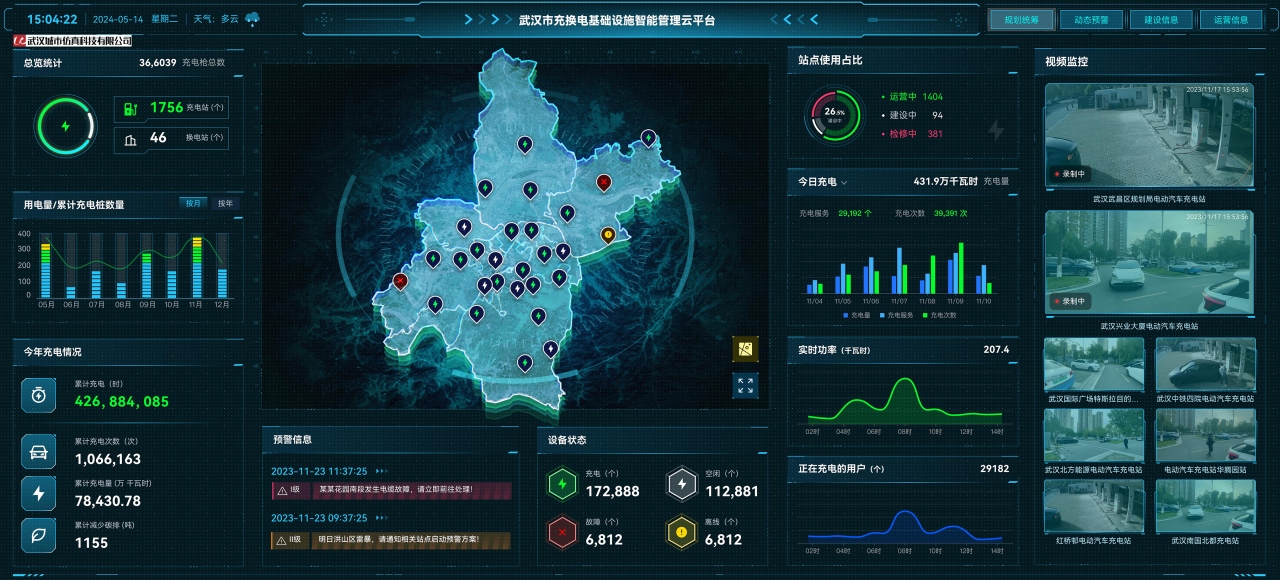Click the red fault hexagon status icon
Image resolution: width=1280 pixels, height=580 pixels.
coord(561,532)
